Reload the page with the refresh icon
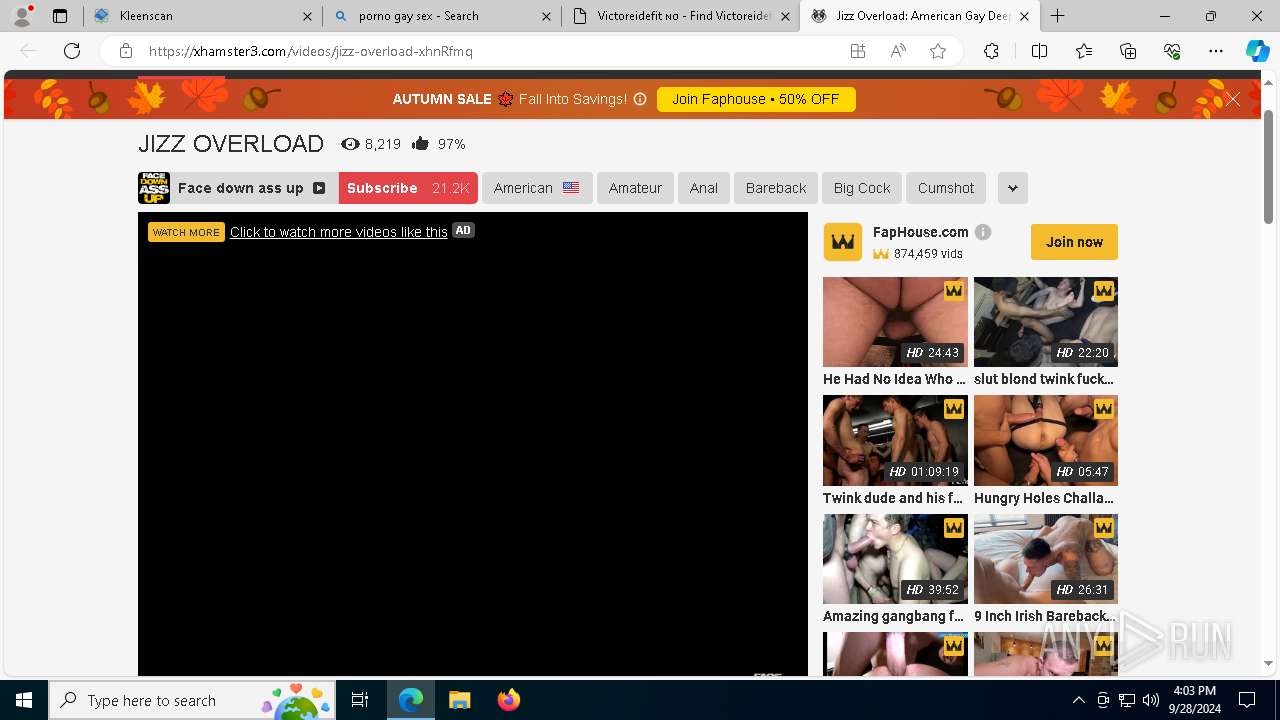The height and width of the screenshot is (720, 1280). click(72, 51)
